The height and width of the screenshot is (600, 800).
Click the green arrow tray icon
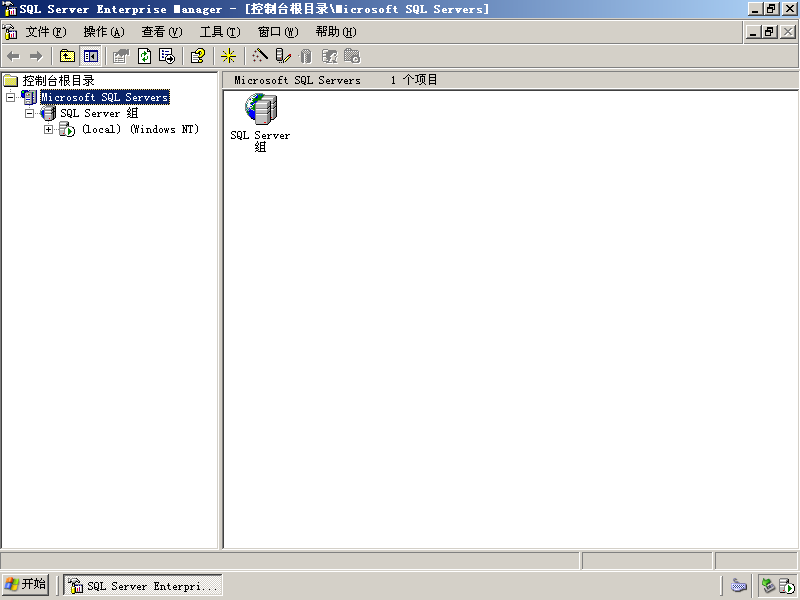coord(768,585)
